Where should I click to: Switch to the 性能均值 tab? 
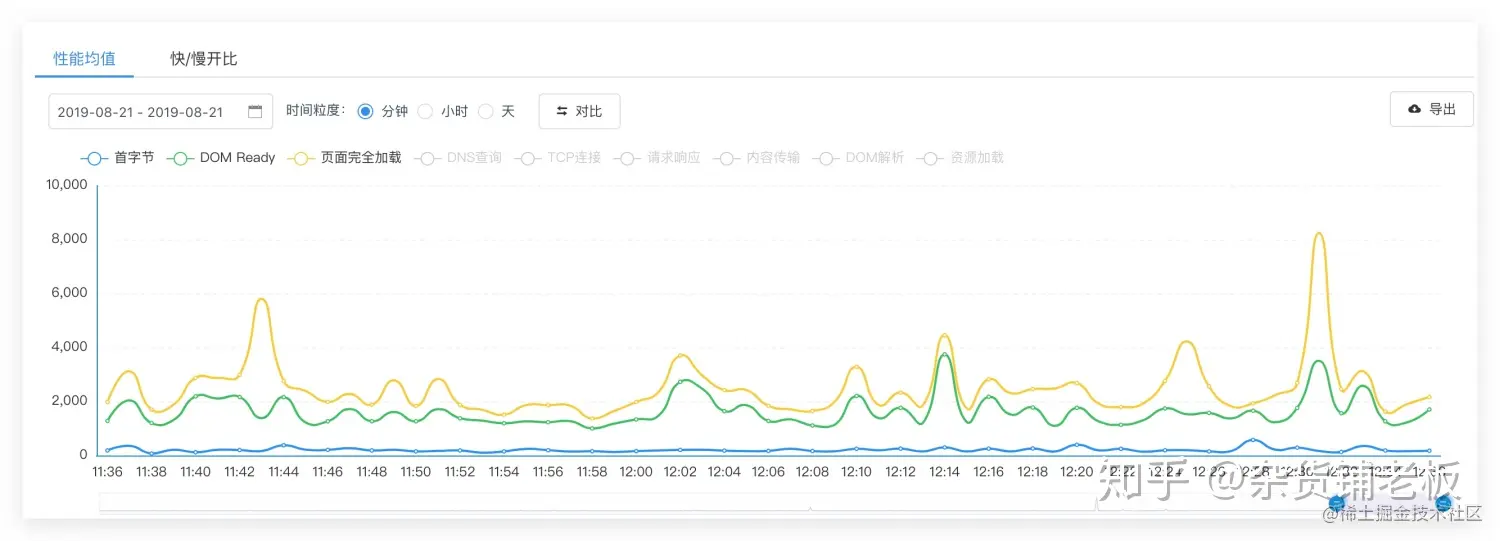coord(84,59)
